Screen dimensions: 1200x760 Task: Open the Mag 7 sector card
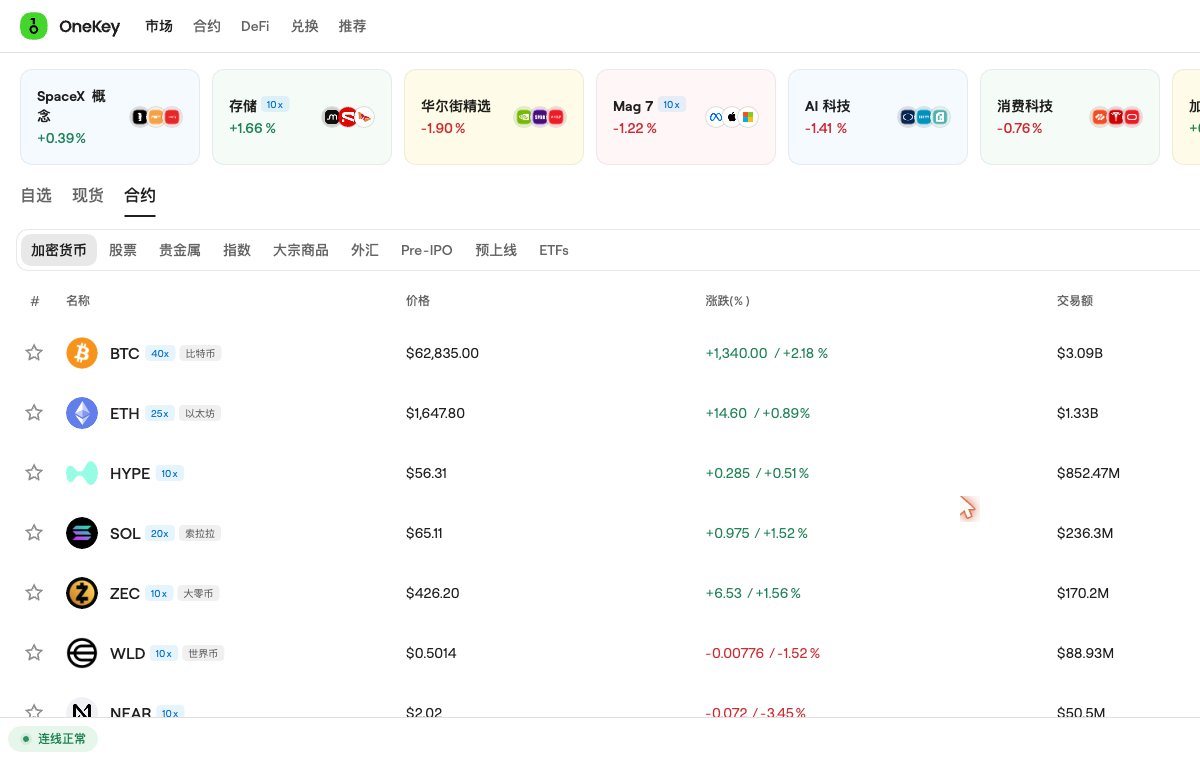tap(686, 117)
